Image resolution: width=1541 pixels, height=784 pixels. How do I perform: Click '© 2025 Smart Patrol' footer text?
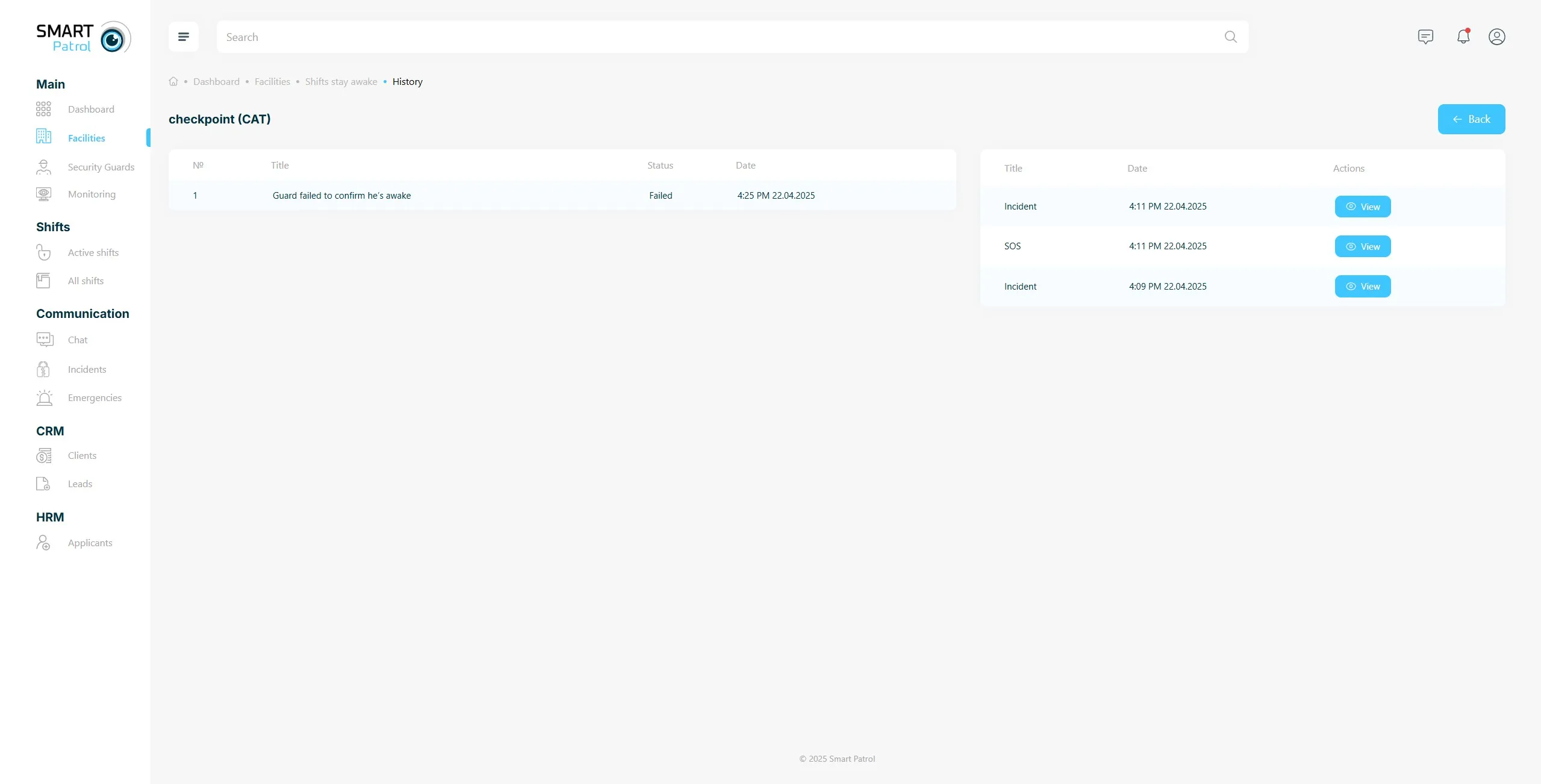pyautogui.click(x=837, y=759)
